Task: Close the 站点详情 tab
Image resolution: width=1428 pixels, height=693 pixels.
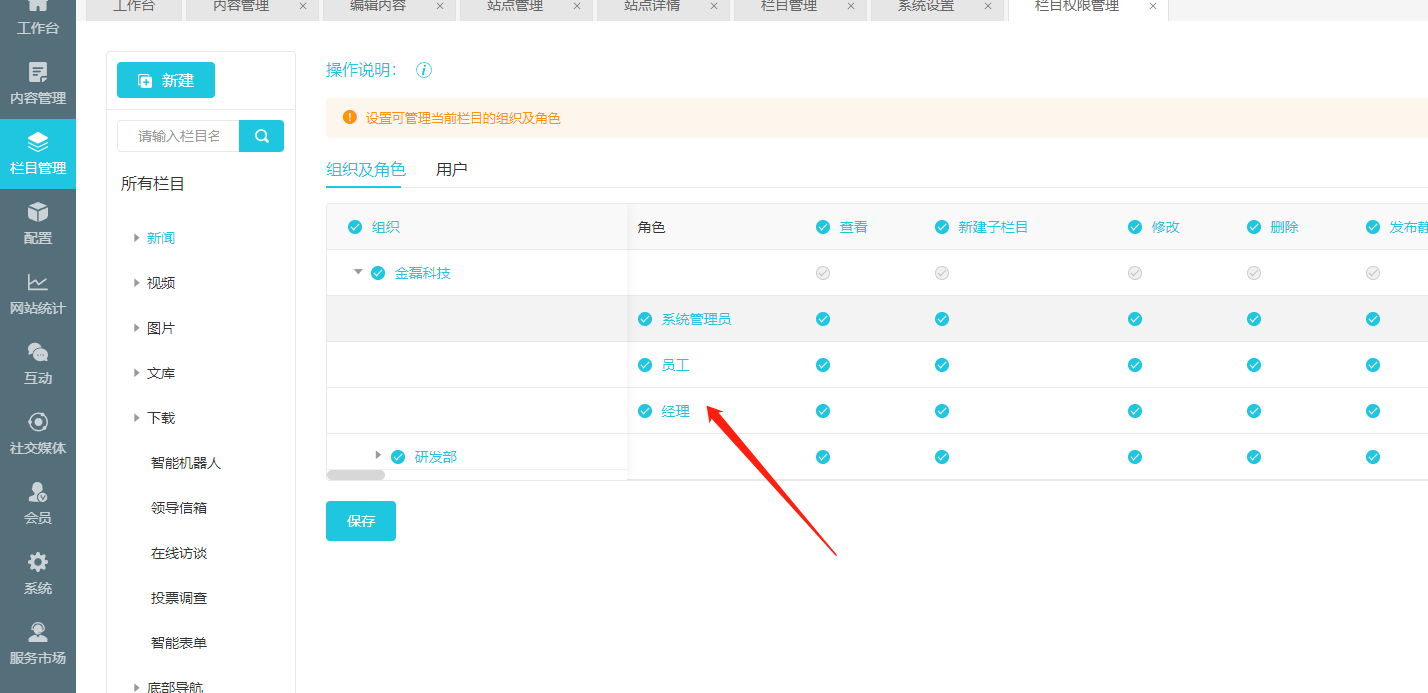Action: (714, 6)
